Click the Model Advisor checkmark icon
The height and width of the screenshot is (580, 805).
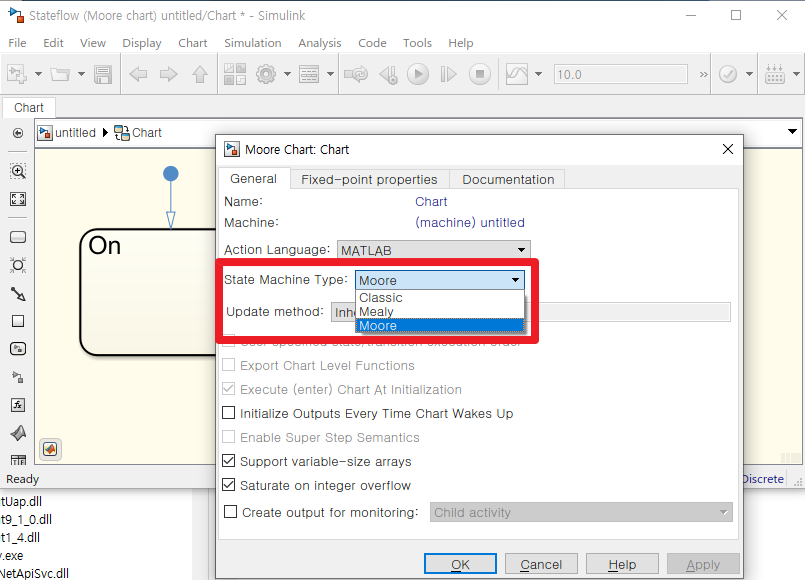tap(728, 74)
